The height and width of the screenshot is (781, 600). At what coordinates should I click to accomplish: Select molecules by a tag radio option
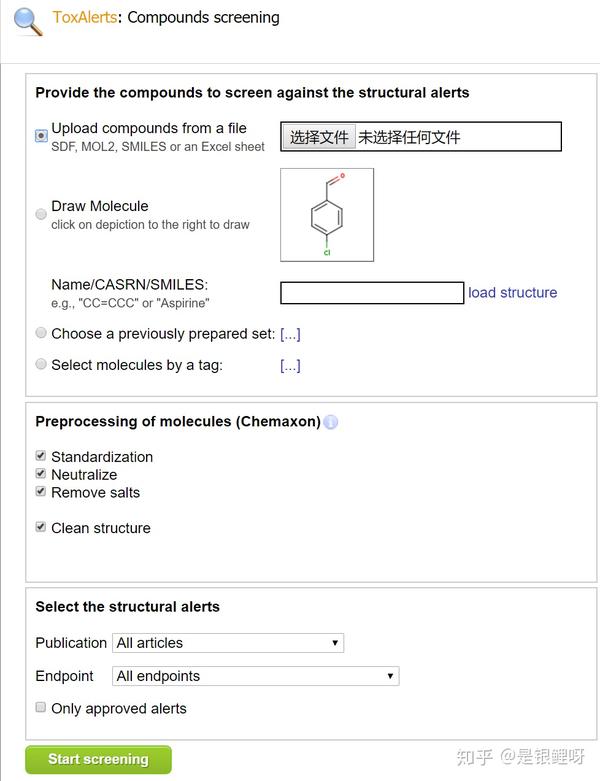tap(41, 365)
